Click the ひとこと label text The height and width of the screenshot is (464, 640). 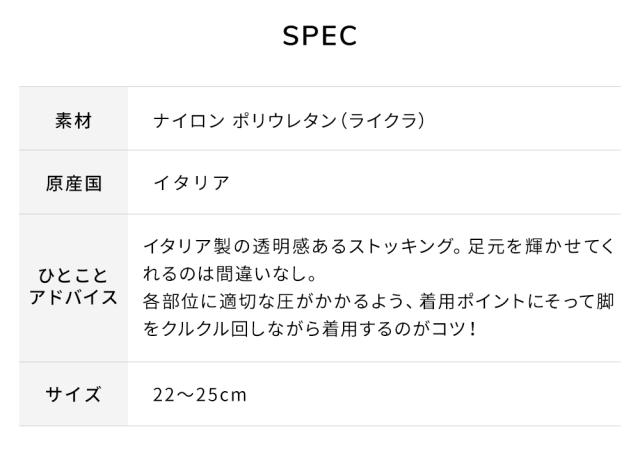tap(73, 273)
